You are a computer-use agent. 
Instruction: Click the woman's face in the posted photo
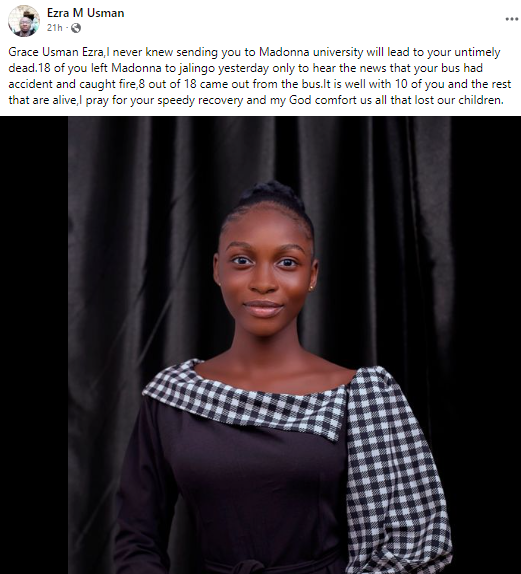(265, 275)
